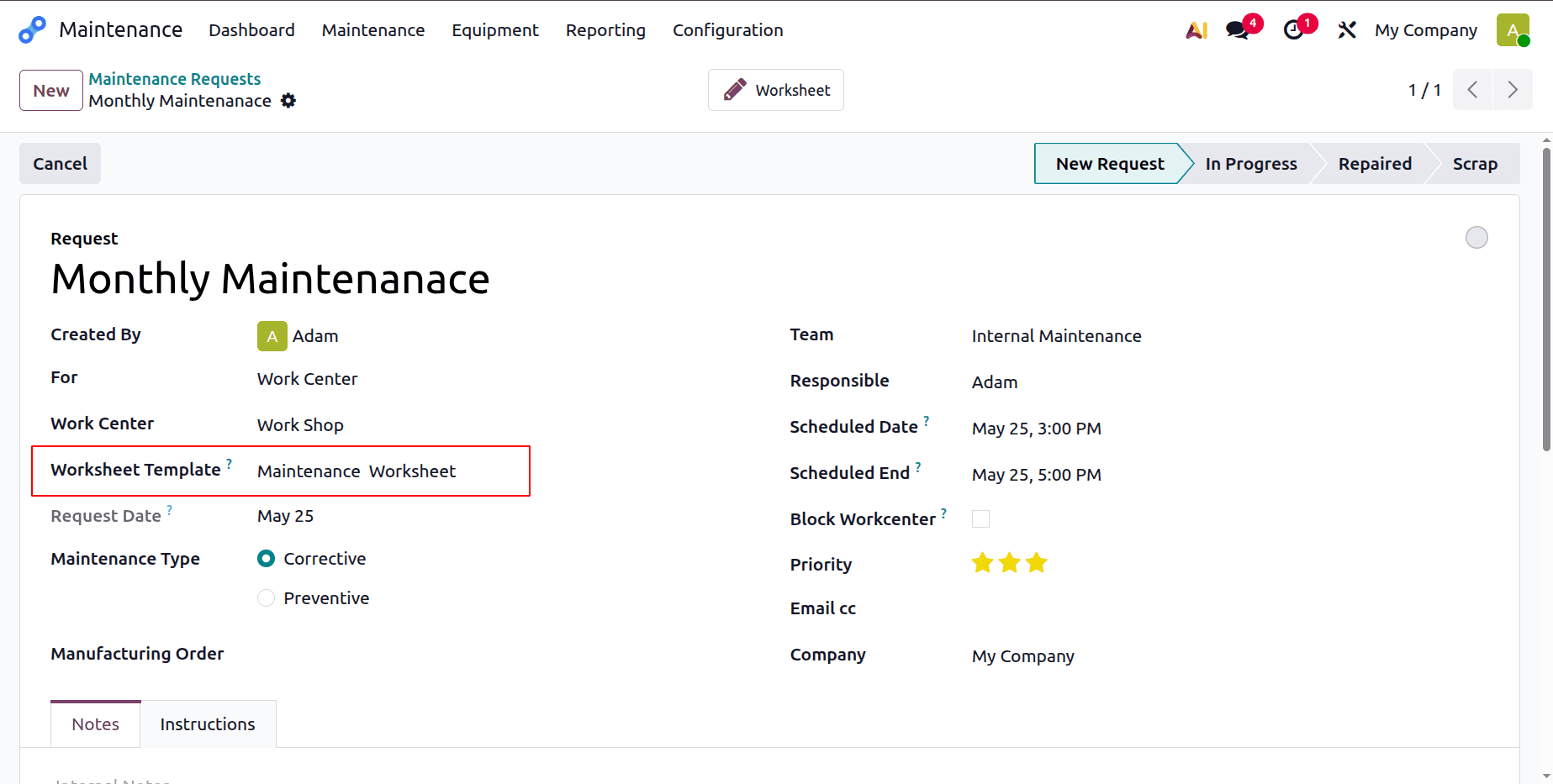Open the Configuration menu
The width and height of the screenshot is (1553, 784).
coord(728,30)
